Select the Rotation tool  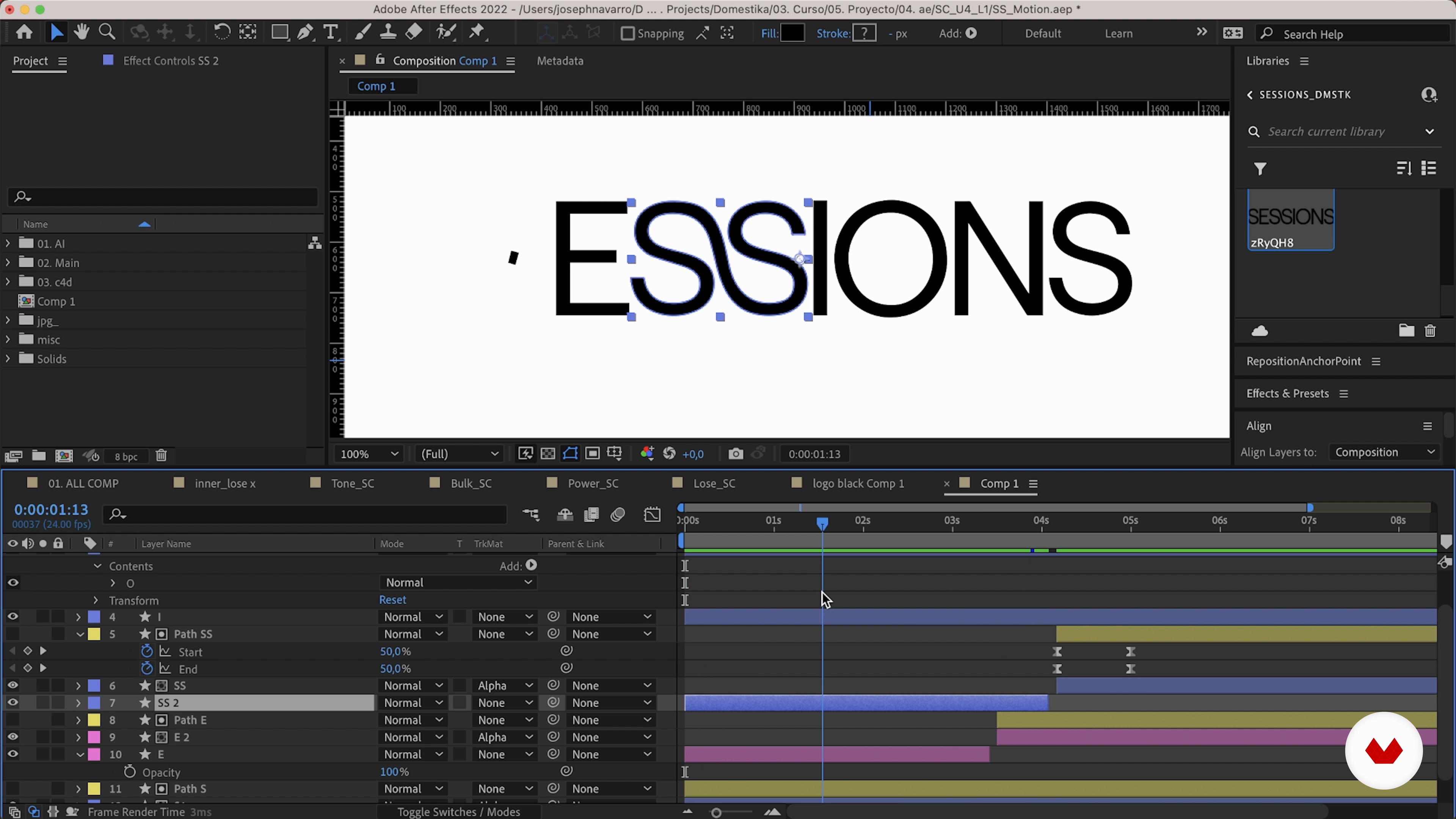pos(221,32)
